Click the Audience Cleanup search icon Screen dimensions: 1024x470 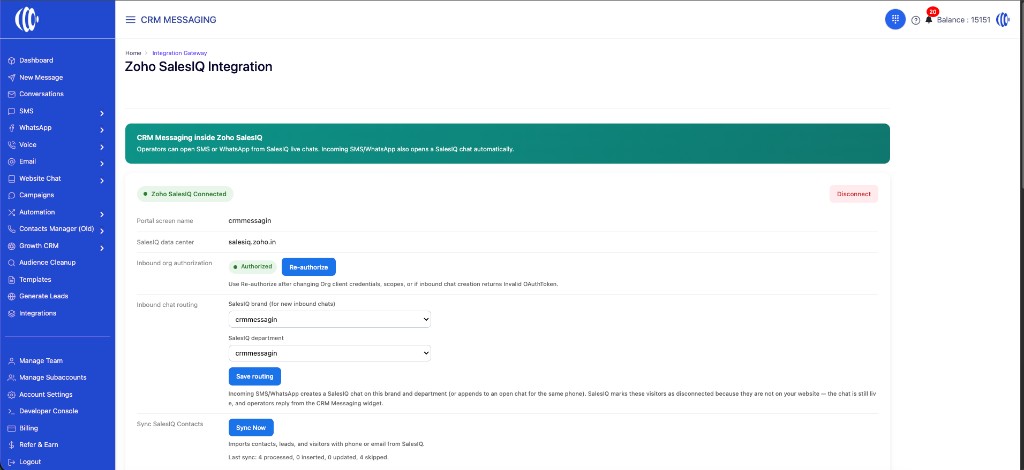pos(11,263)
